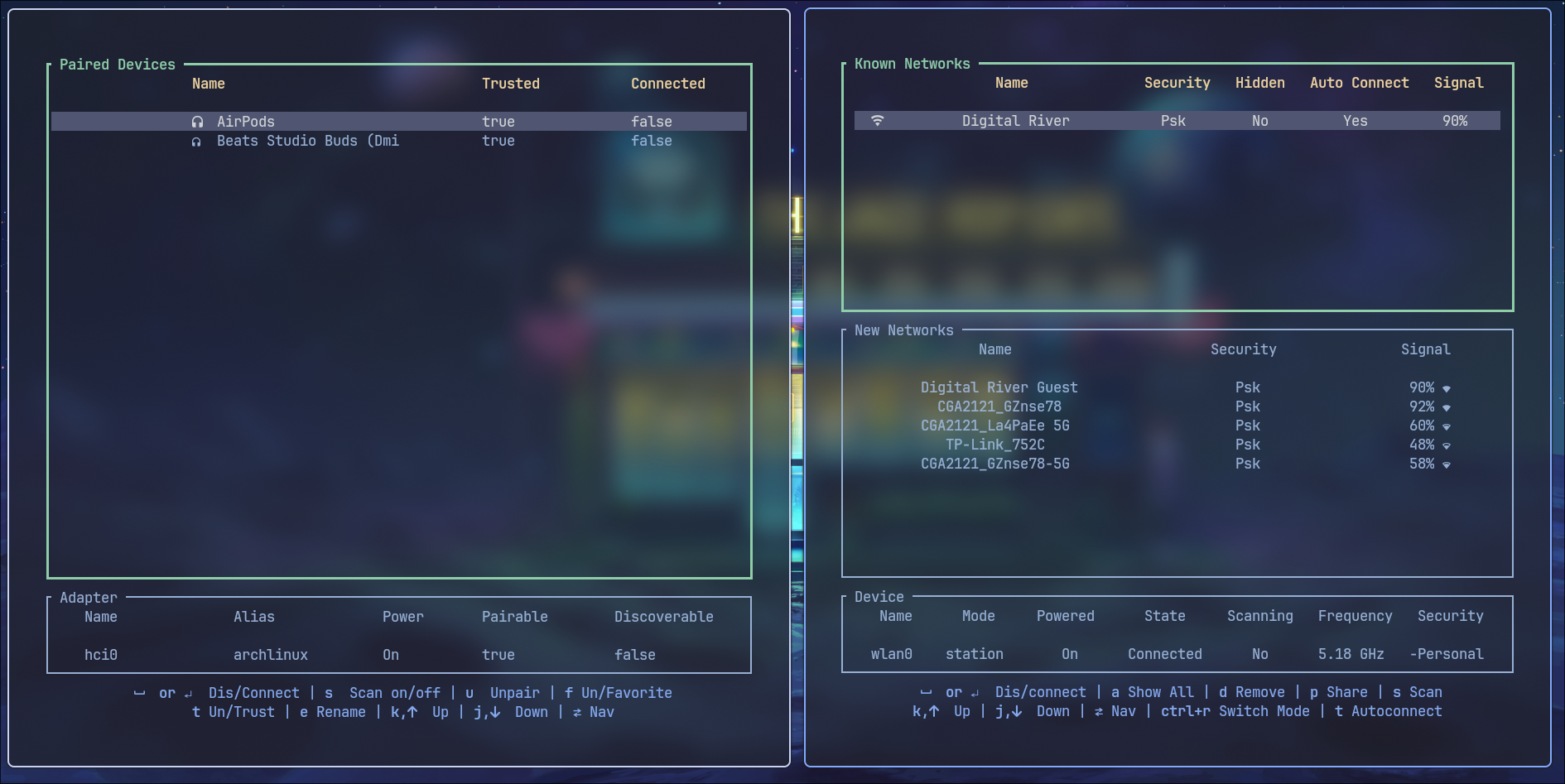
Task: Click the headphones icon beside AirPods
Action: [197, 122]
